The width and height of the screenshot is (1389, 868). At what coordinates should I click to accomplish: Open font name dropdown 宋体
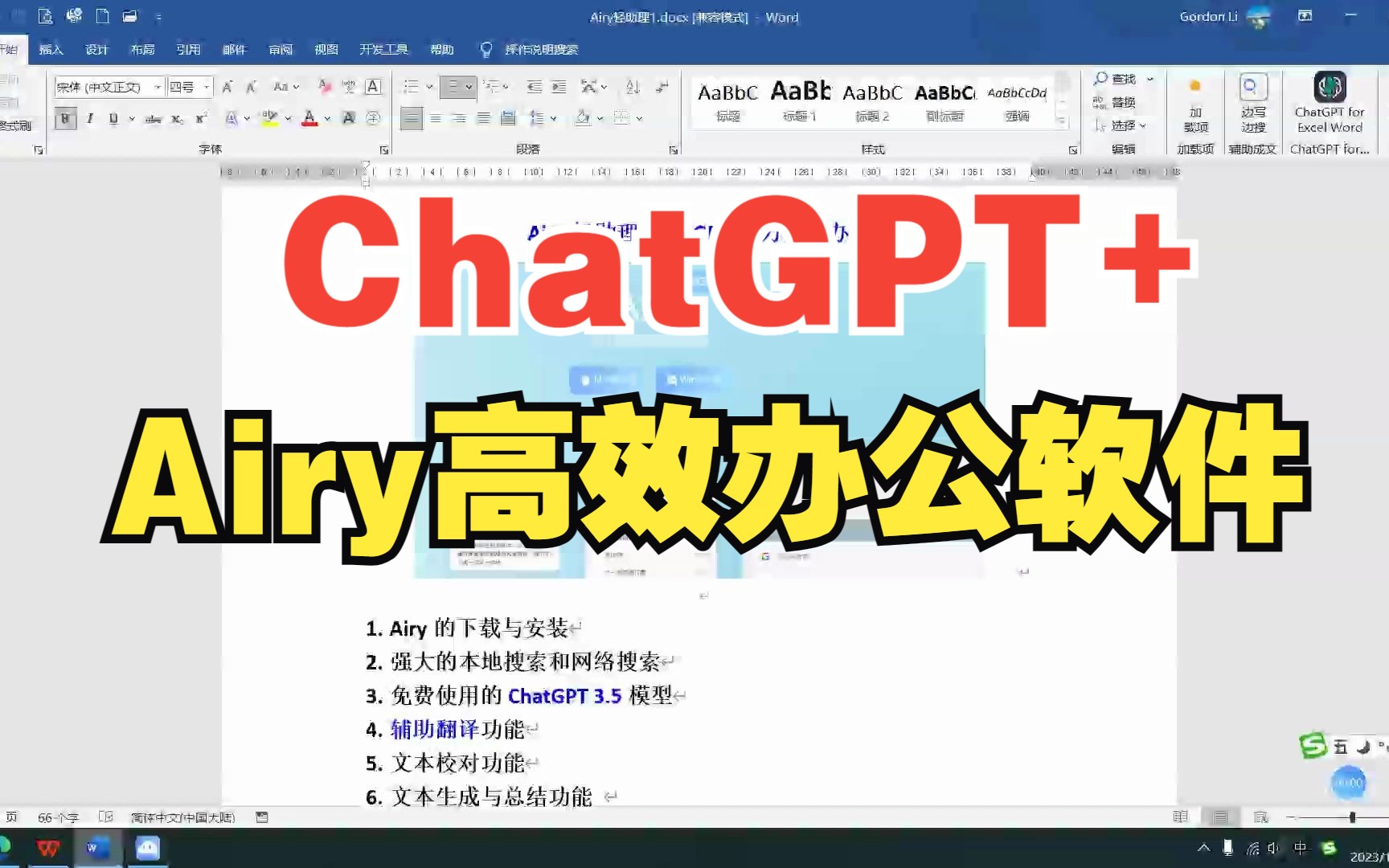click(158, 87)
